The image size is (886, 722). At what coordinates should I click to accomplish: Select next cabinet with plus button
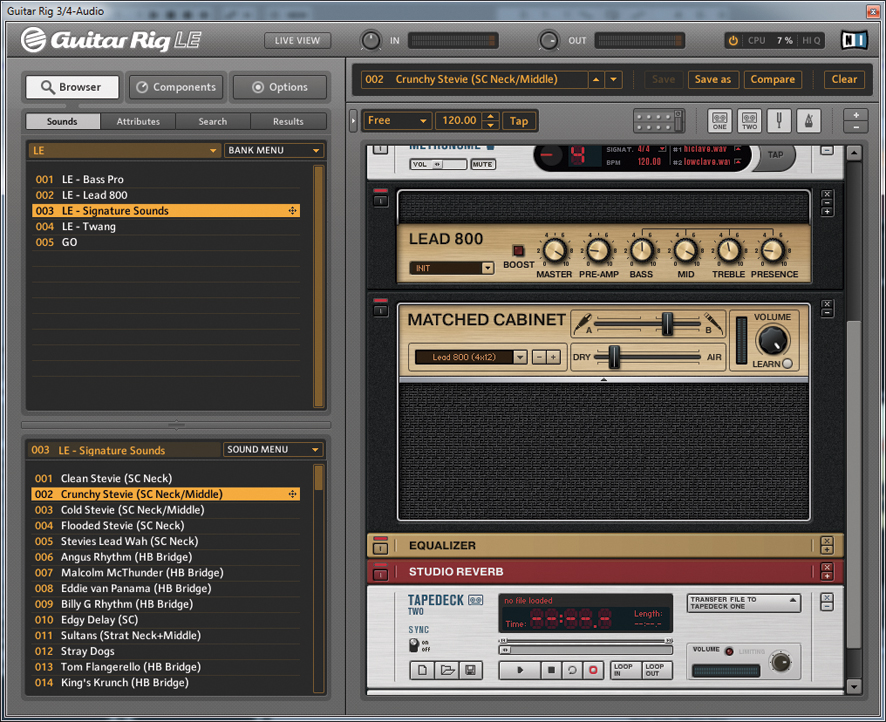(554, 357)
